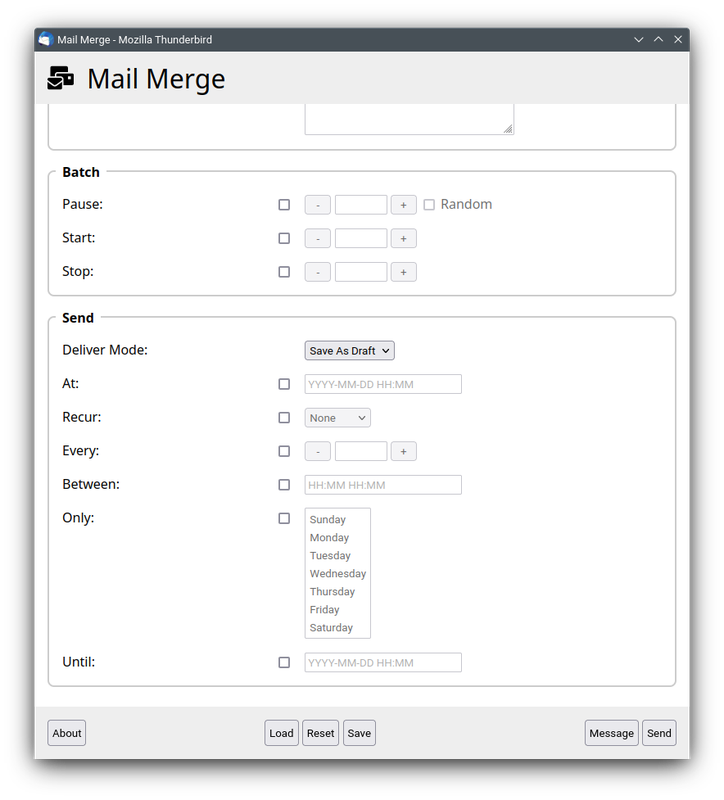Enable the At checkbox
The image size is (724, 800).
pyautogui.click(x=284, y=384)
